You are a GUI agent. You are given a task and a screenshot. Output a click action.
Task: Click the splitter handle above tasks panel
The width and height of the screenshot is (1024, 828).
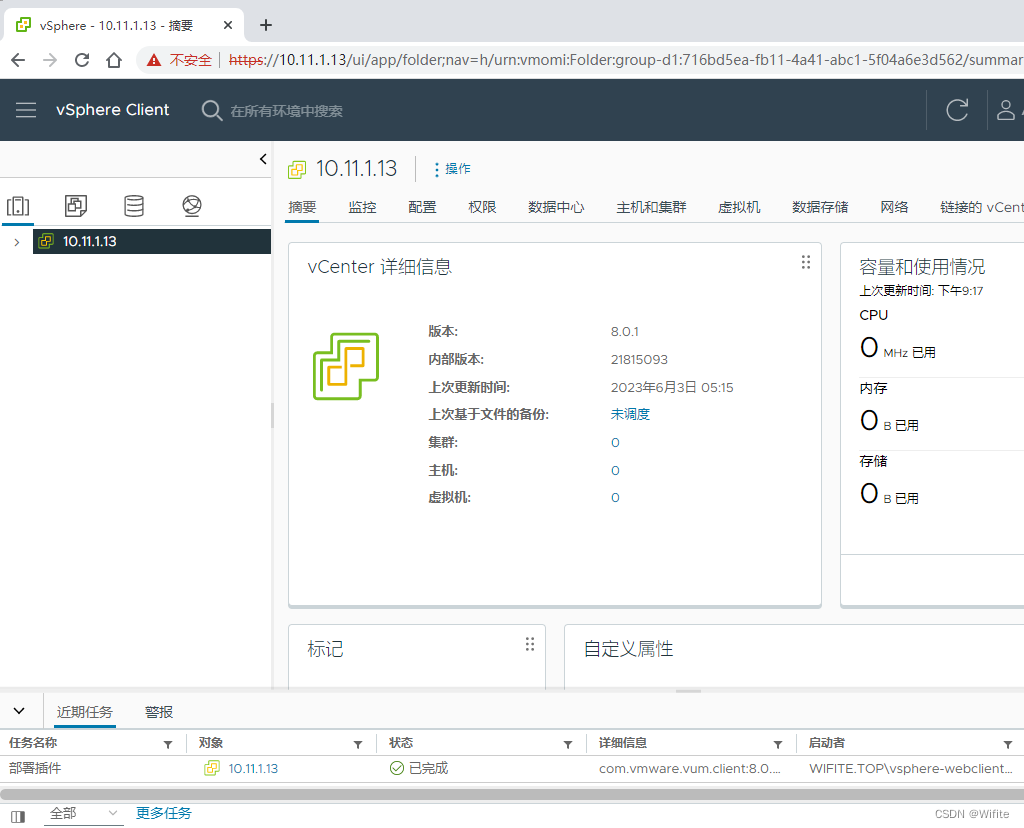(x=688, y=691)
